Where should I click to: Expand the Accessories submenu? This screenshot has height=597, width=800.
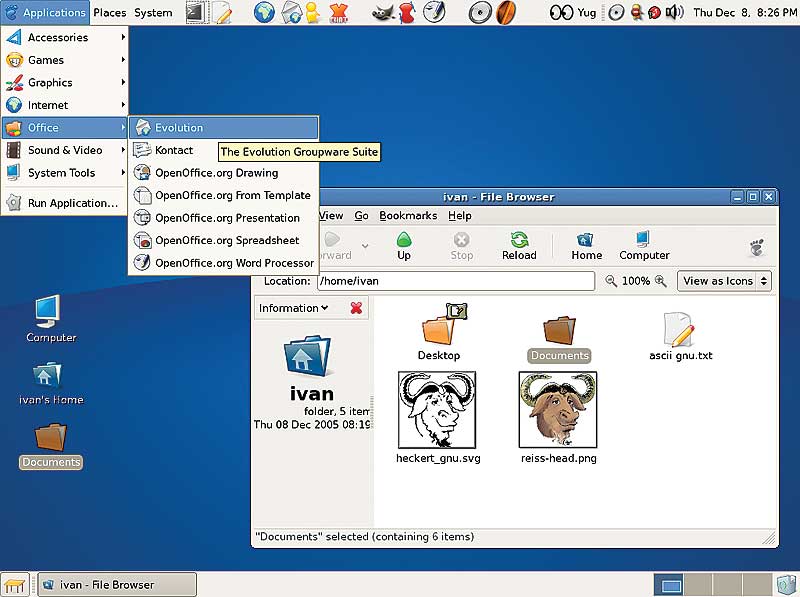point(65,37)
